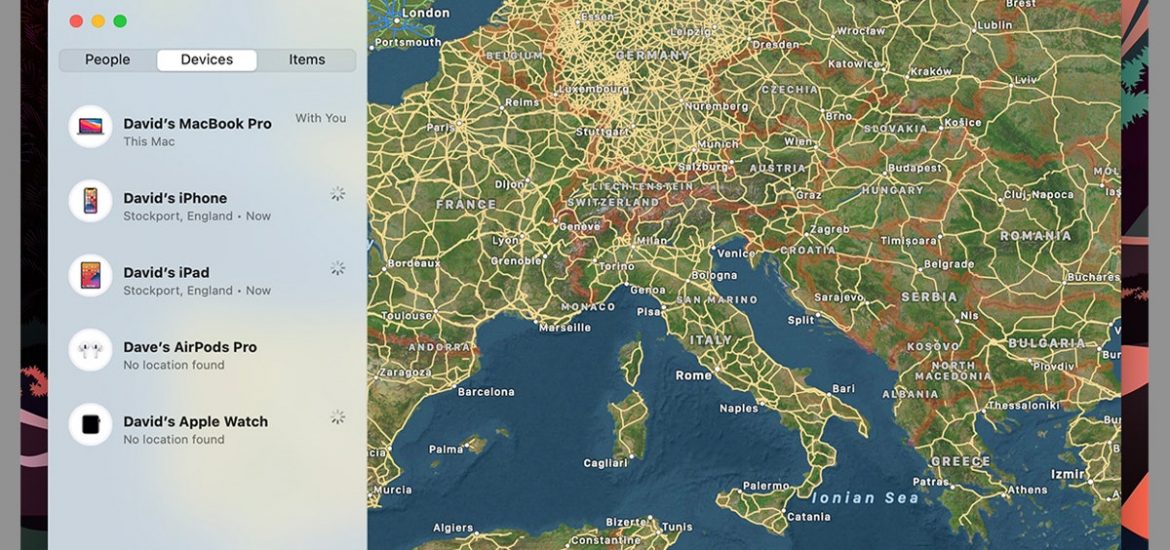Click the iPad device icon
The height and width of the screenshot is (550, 1170).
90,276
